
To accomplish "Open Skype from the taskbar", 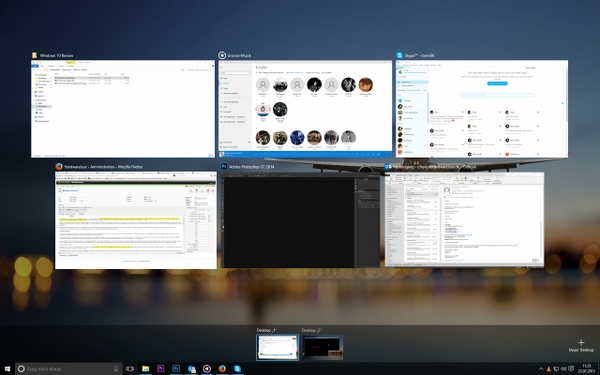I will pos(237,369).
